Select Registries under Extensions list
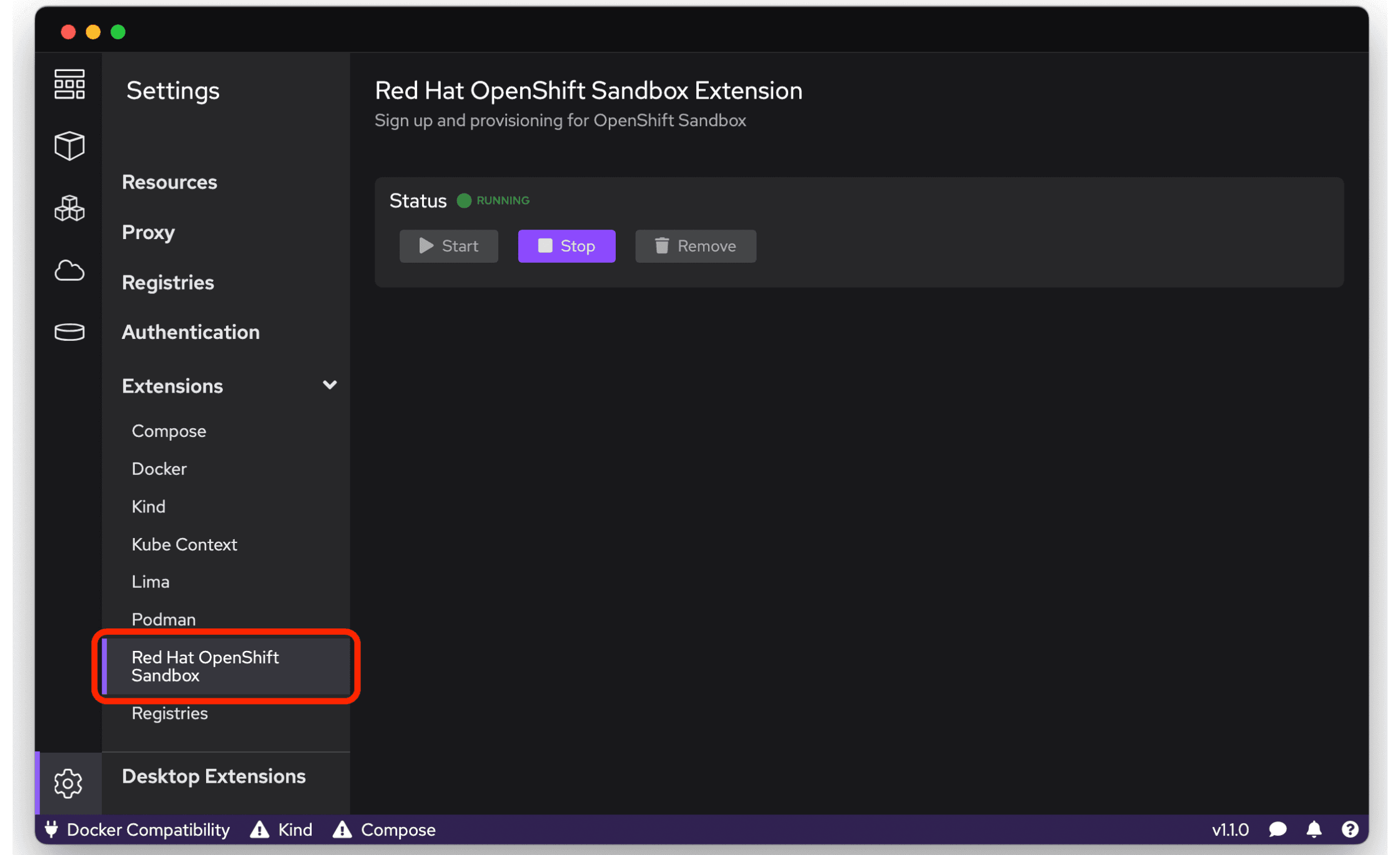This screenshot has width=1400, height=855. (170, 713)
